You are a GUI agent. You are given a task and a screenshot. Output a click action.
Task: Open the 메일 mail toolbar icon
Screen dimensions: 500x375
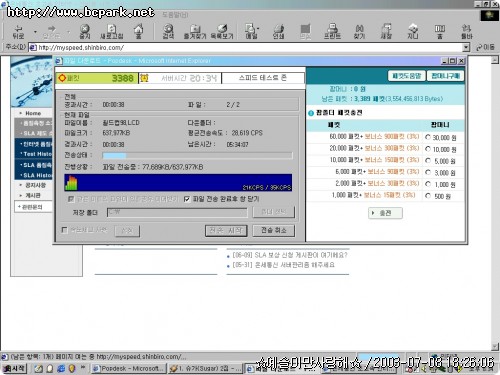click(252, 32)
